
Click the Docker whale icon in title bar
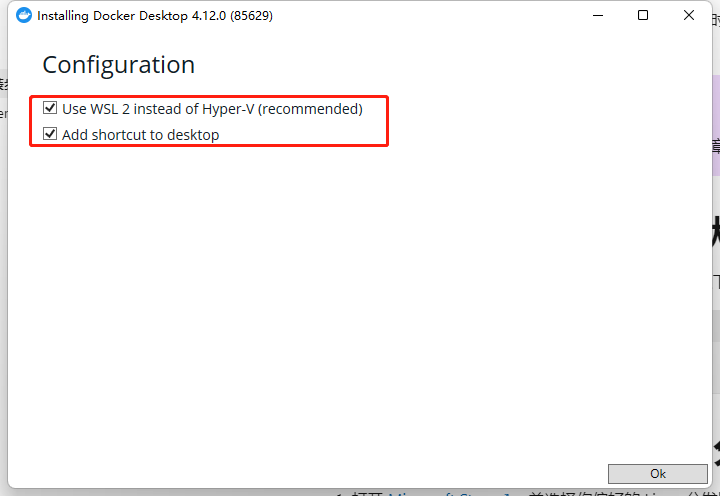[24, 15]
